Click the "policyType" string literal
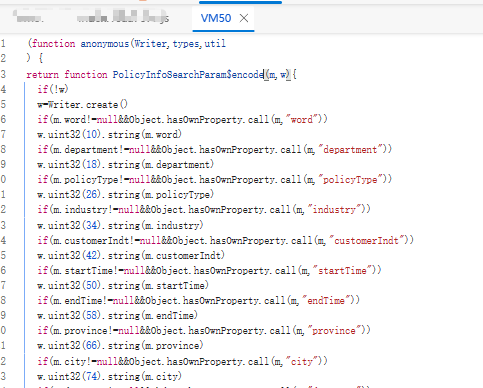 click(350, 180)
